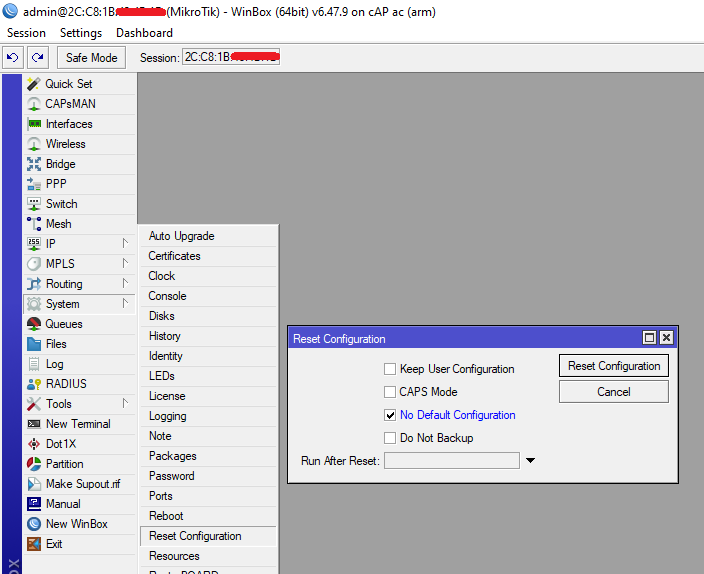Screen dimensions: 704x574
Task: Open the Settings menu
Action: click(81, 33)
